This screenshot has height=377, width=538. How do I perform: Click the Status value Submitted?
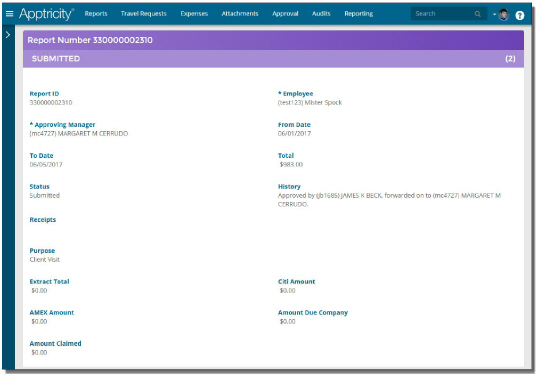point(45,195)
